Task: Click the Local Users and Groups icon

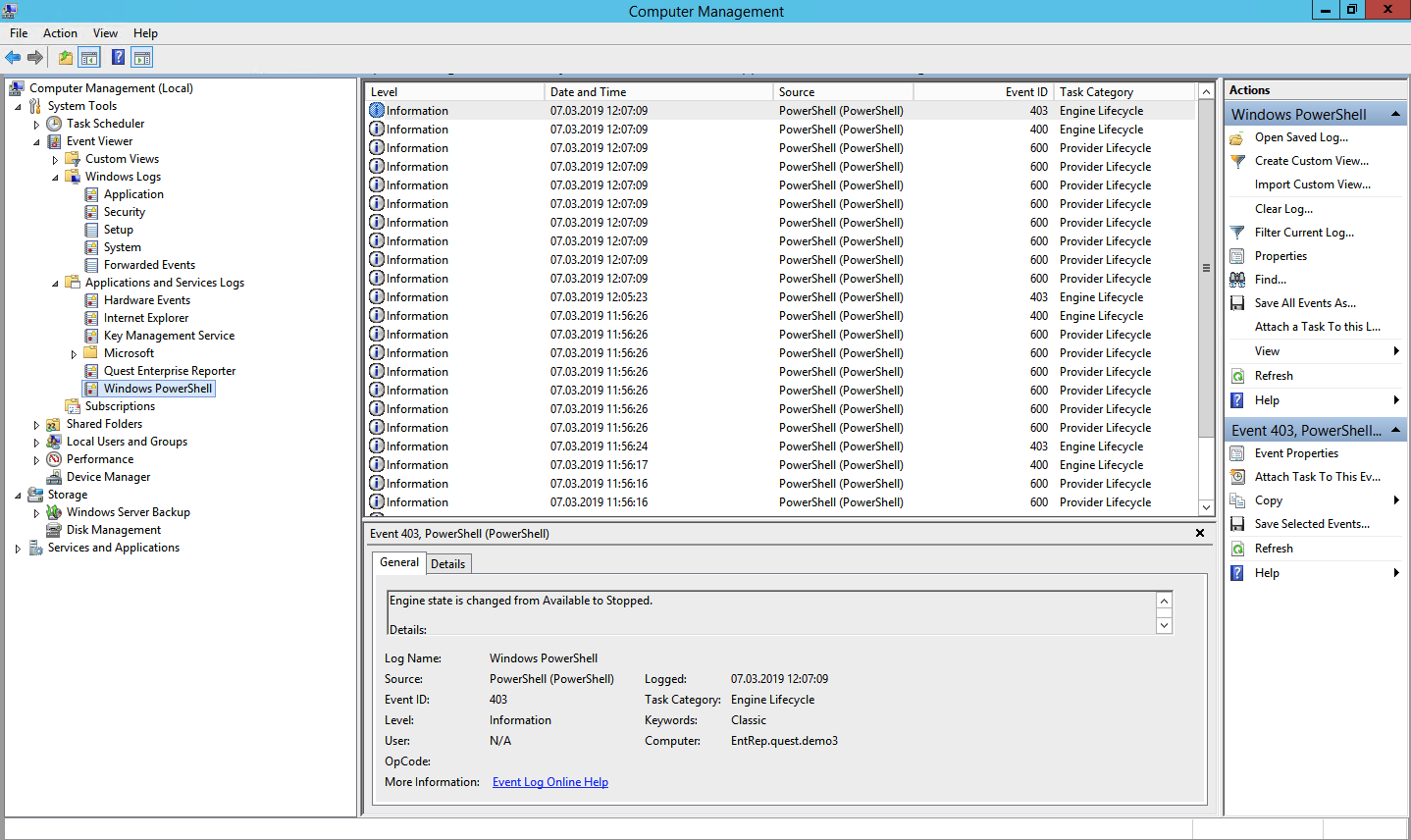Action: point(54,442)
